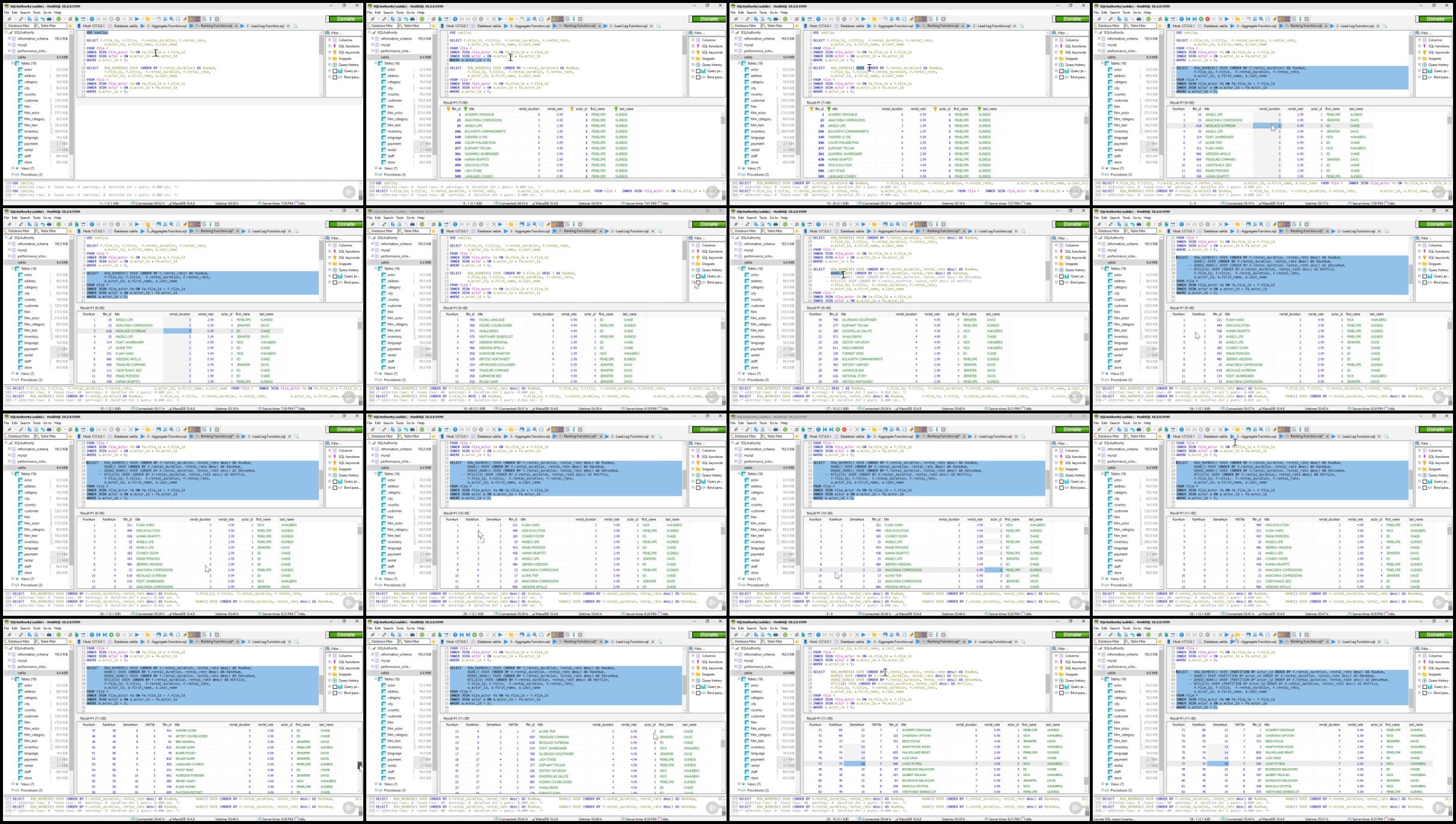
Task: Click Undo icon in top-left window toolbar
Action: coord(43,19)
